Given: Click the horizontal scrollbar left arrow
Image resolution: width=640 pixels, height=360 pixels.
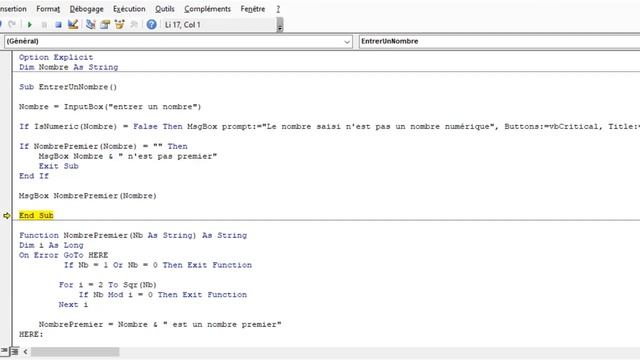Looking at the screenshot, I should tap(25, 351).
